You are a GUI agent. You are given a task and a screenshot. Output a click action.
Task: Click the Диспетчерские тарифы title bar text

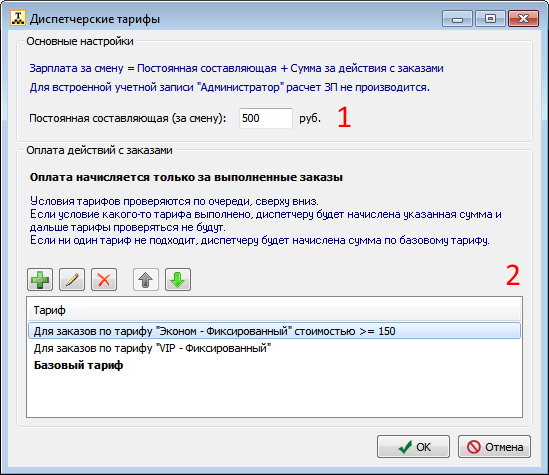95,19
